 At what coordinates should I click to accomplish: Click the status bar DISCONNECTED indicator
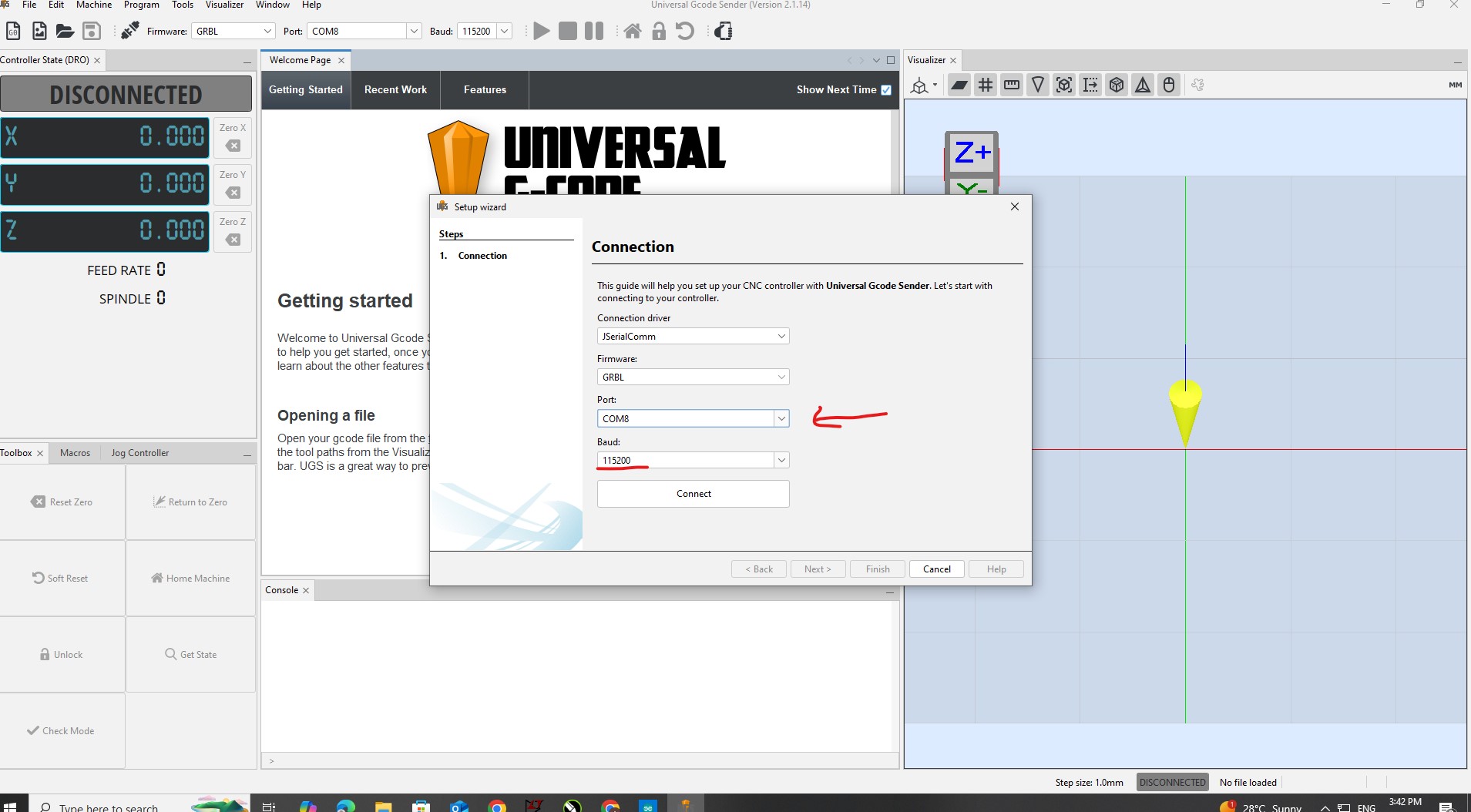point(1172,782)
